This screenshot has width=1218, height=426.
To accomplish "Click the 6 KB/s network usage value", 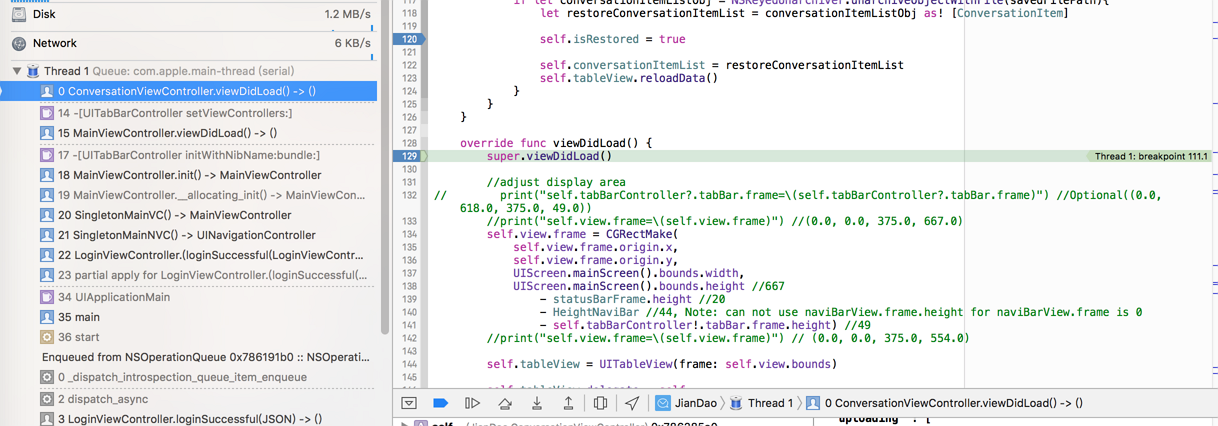I will click(353, 43).
